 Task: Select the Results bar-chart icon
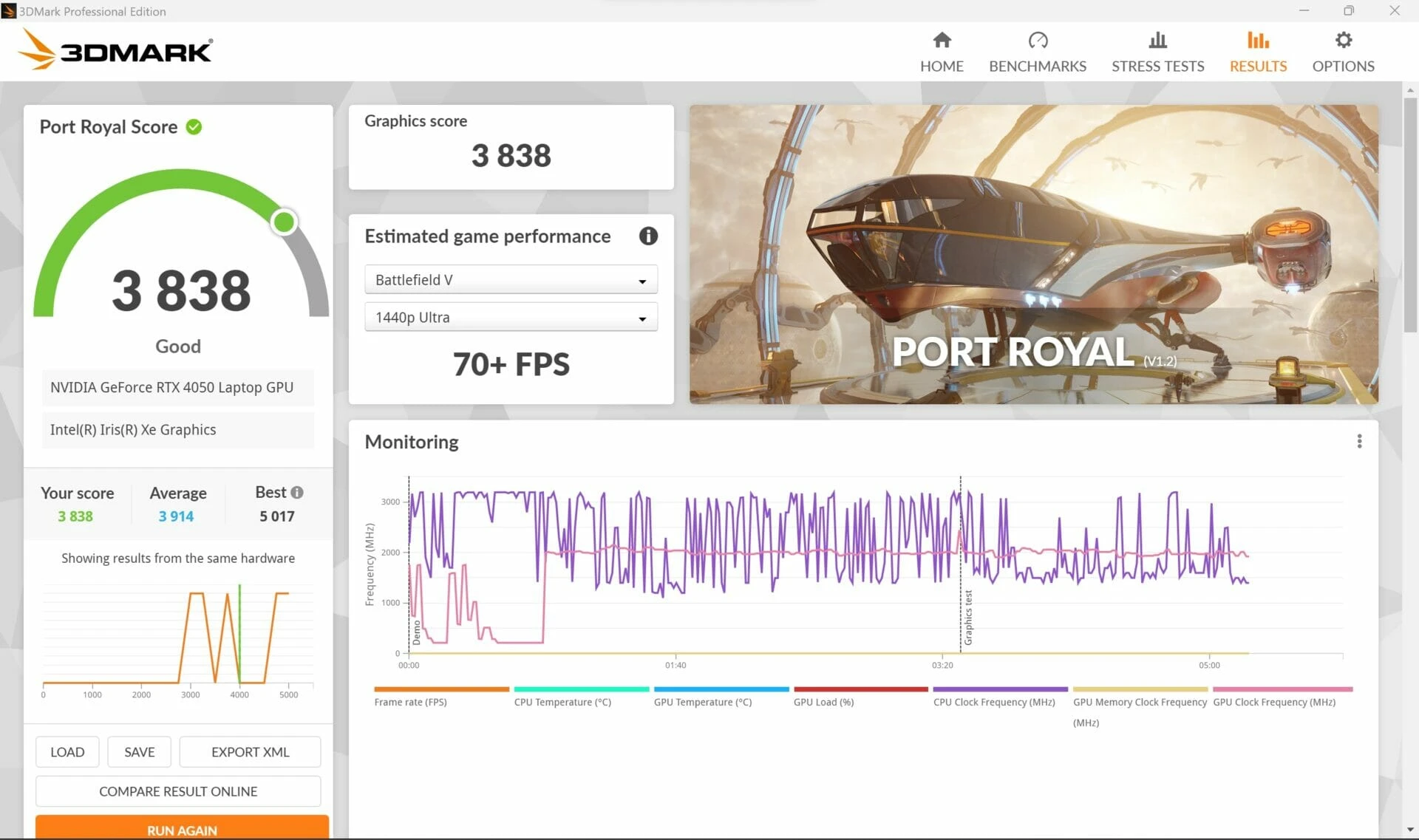pos(1258,40)
